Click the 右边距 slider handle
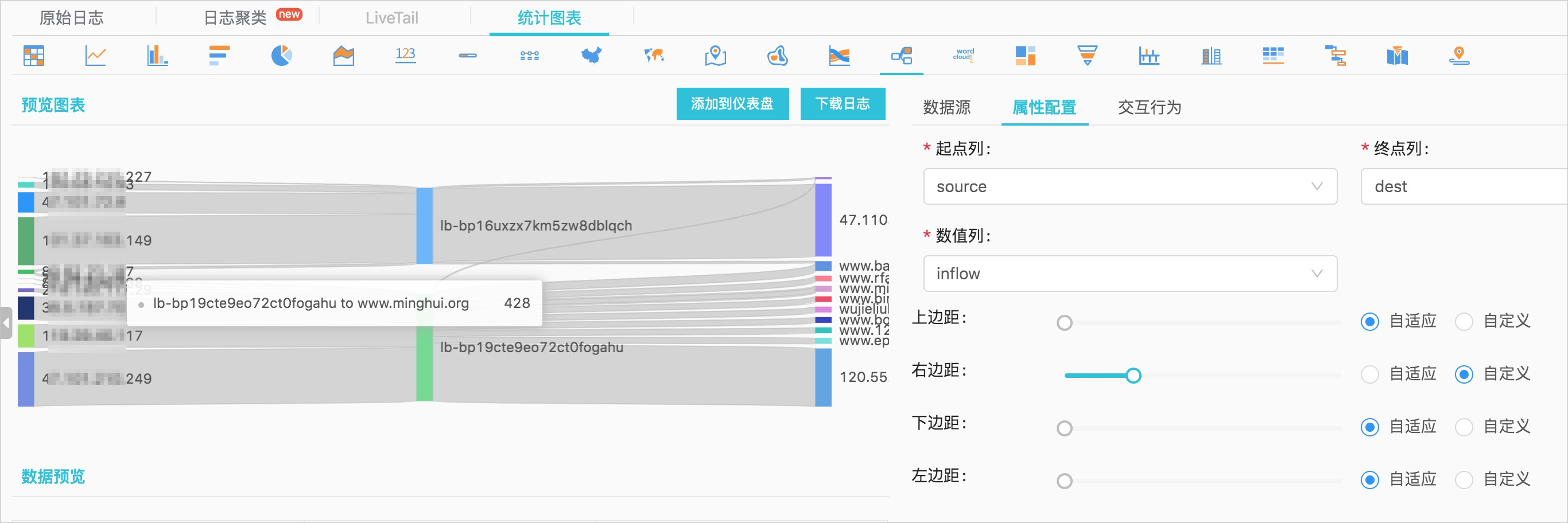 click(1133, 376)
